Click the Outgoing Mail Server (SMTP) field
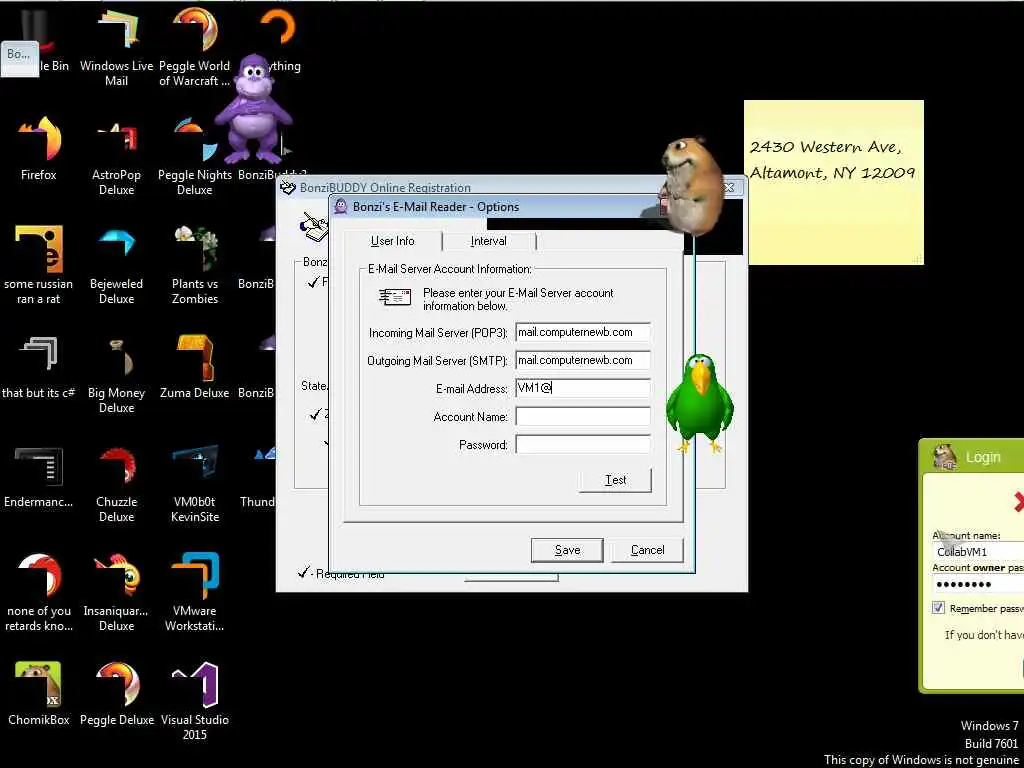The image size is (1024, 768). (583, 360)
